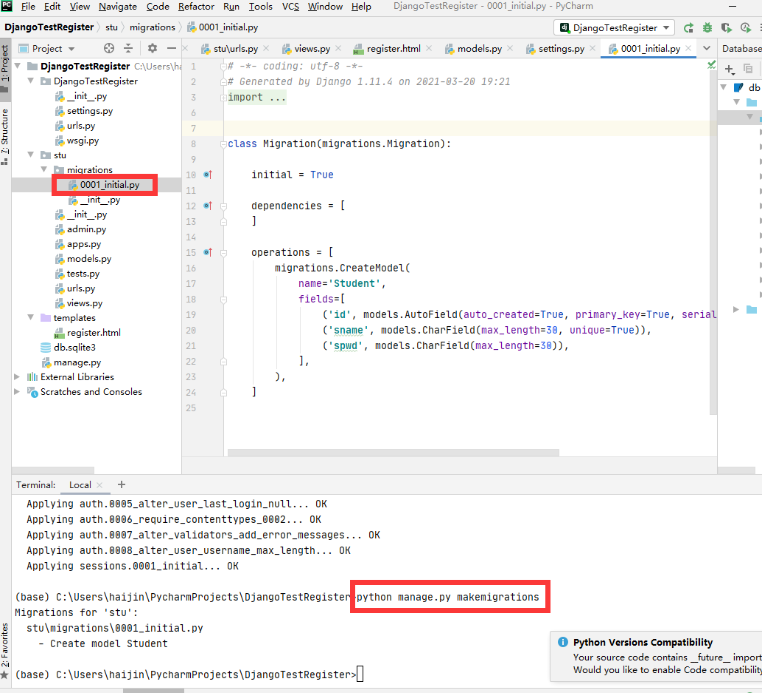Expand the External Libraries node
The image size is (762, 693).
click(18, 377)
